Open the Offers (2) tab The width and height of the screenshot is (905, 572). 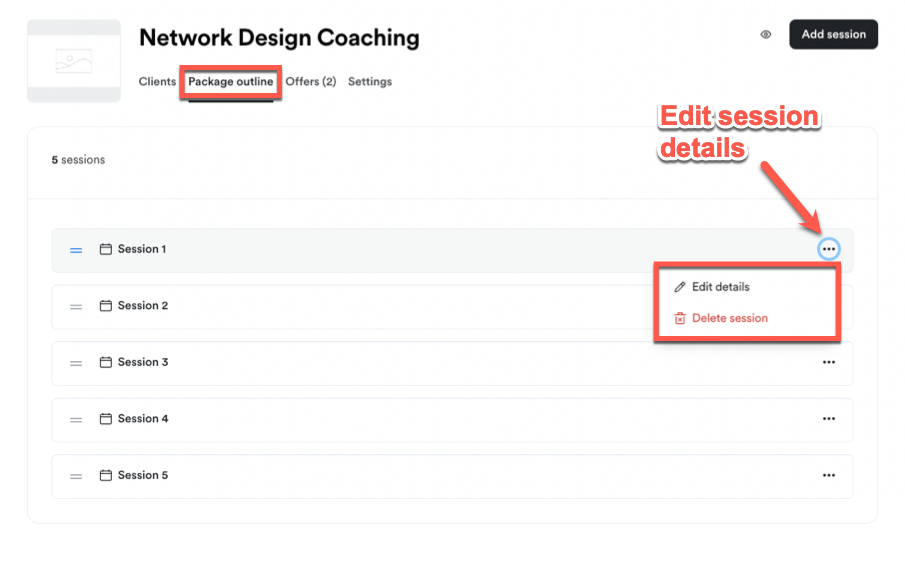[x=311, y=82]
